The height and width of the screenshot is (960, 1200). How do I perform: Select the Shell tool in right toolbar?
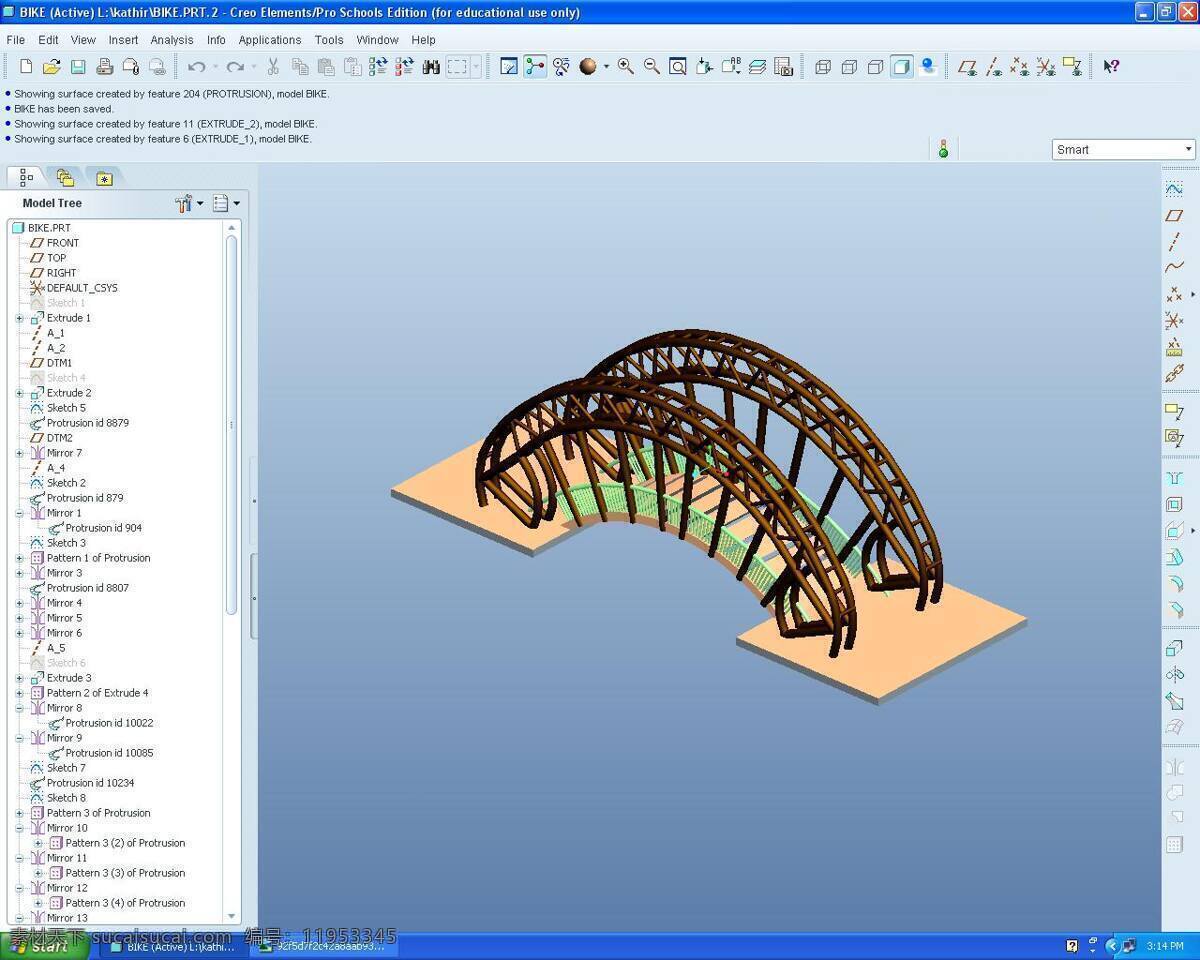[1174, 505]
